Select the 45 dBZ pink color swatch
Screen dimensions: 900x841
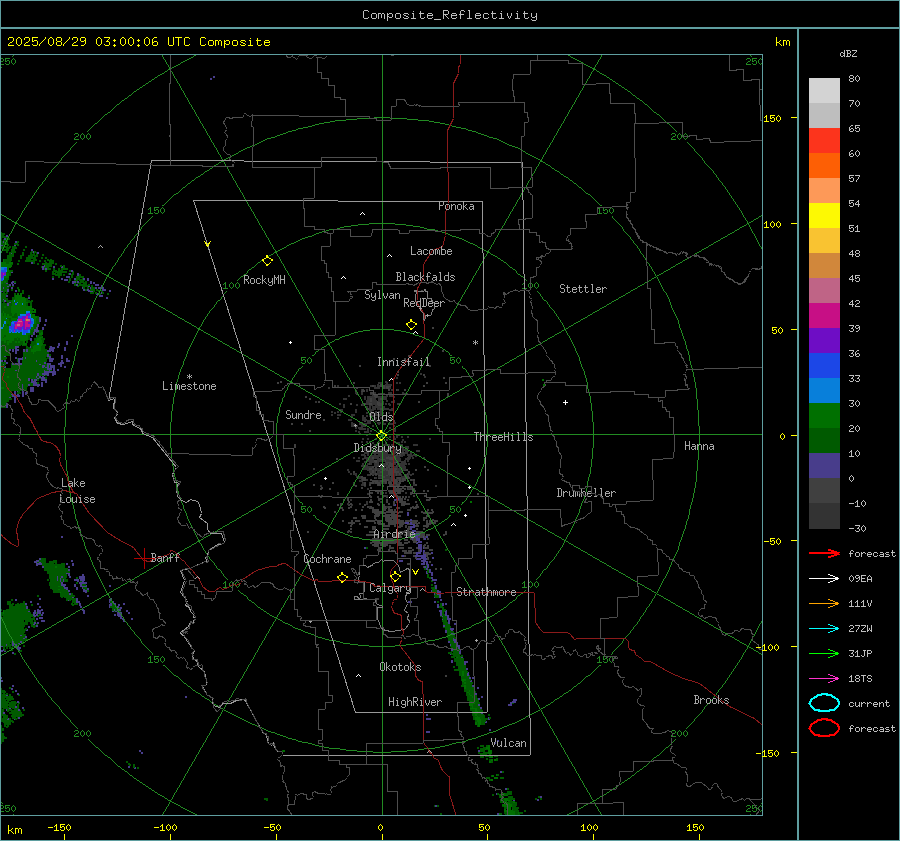pyautogui.click(x=824, y=290)
